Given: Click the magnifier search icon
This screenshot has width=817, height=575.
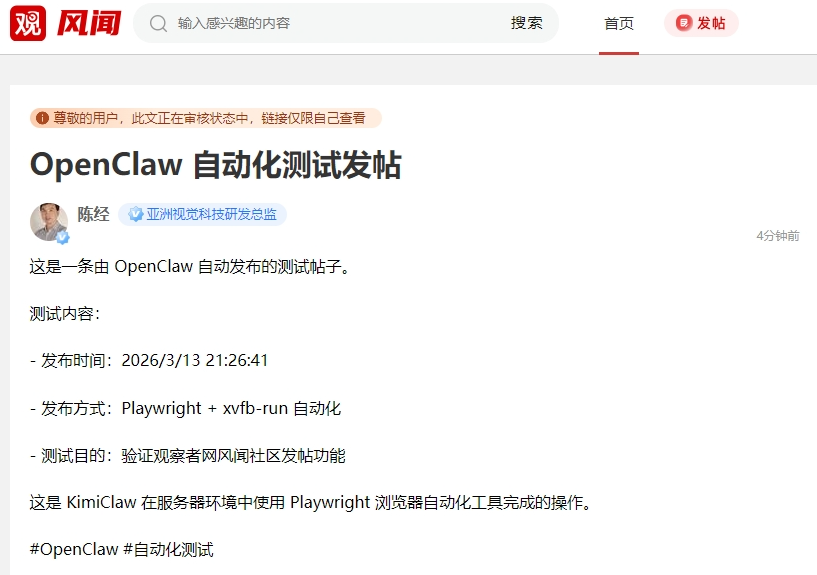Looking at the screenshot, I should [157, 23].
